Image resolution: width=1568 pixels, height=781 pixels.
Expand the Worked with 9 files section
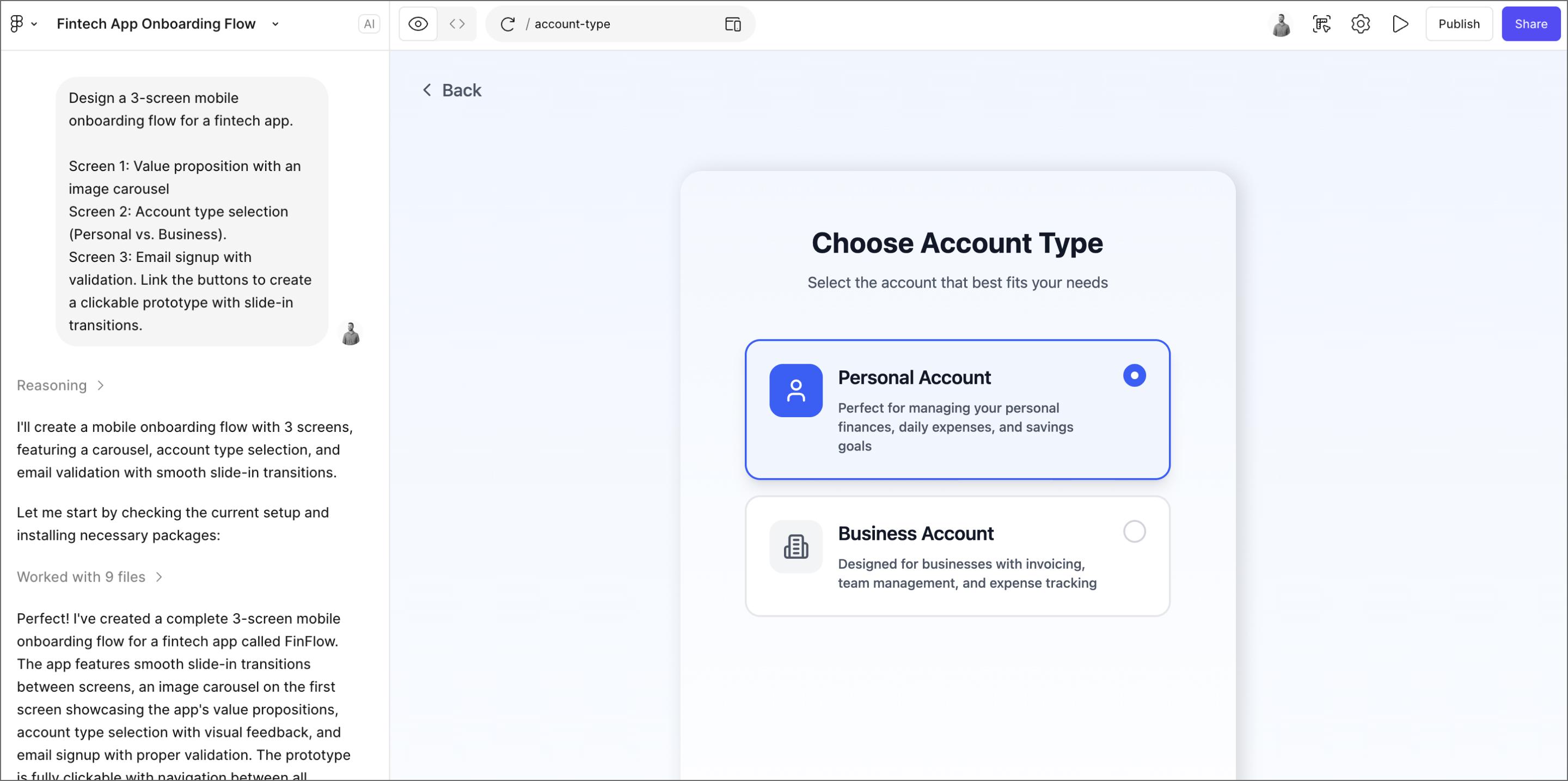pos(89,576)
